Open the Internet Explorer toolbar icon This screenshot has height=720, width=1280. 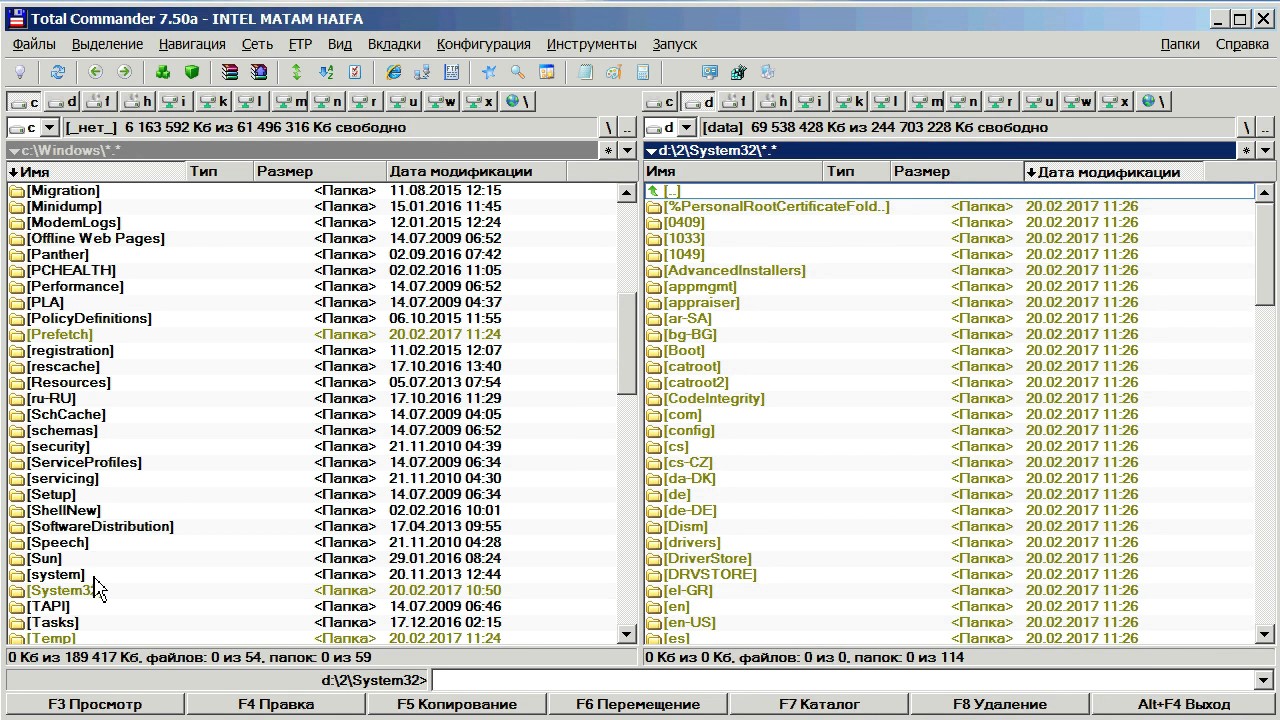pyautogui.click(x=393, y=72)
